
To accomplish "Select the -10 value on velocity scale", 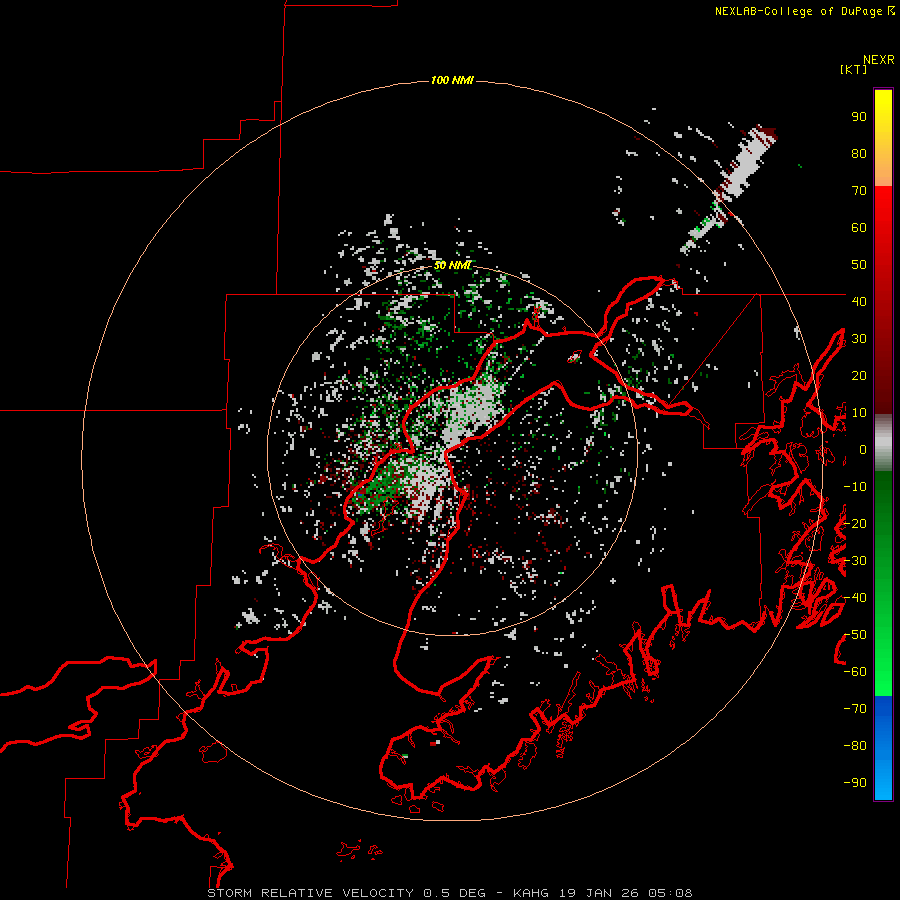I will tap(855, 487).
